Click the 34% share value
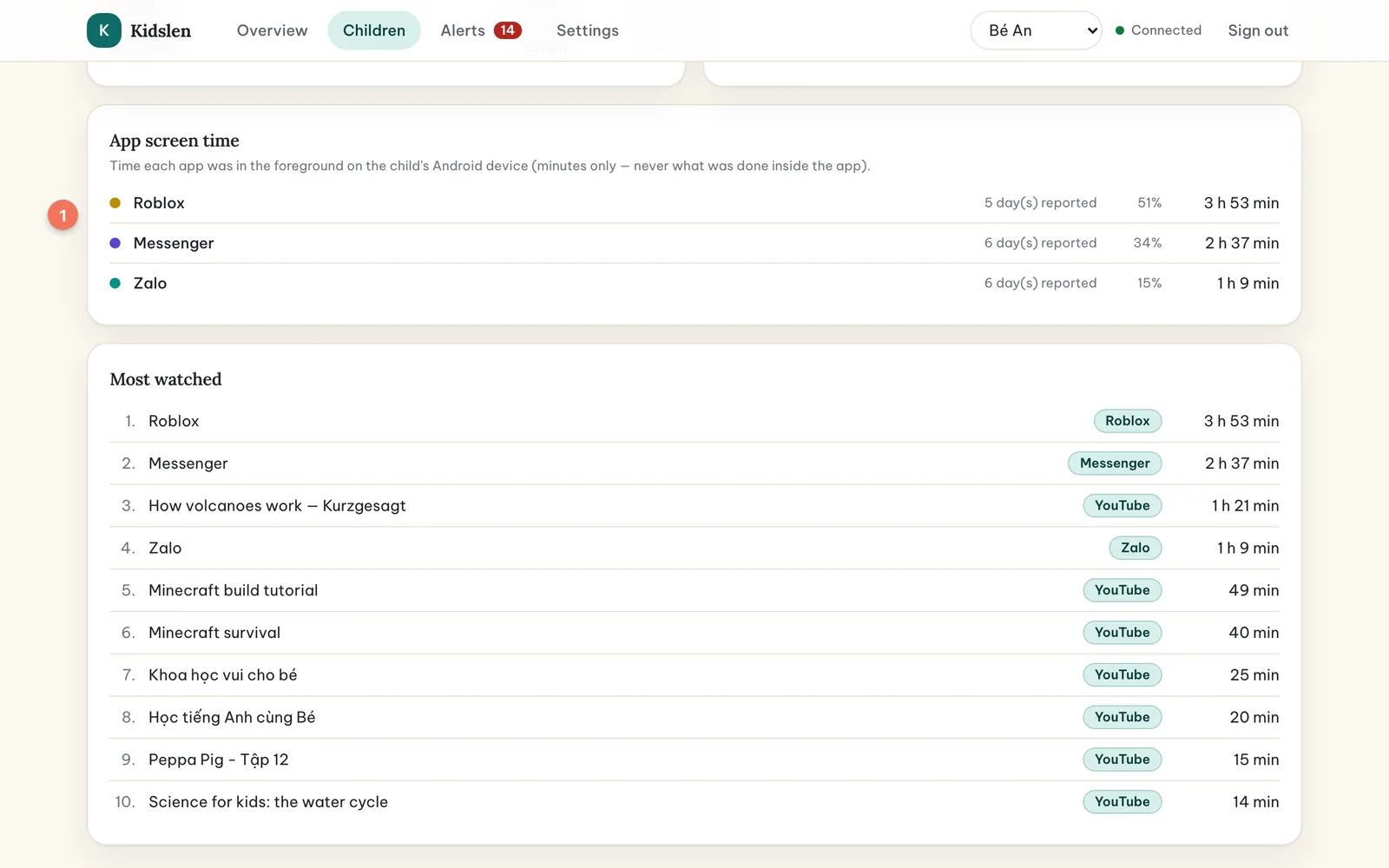The image size is (1389, 868). (x=1148, y=243)
